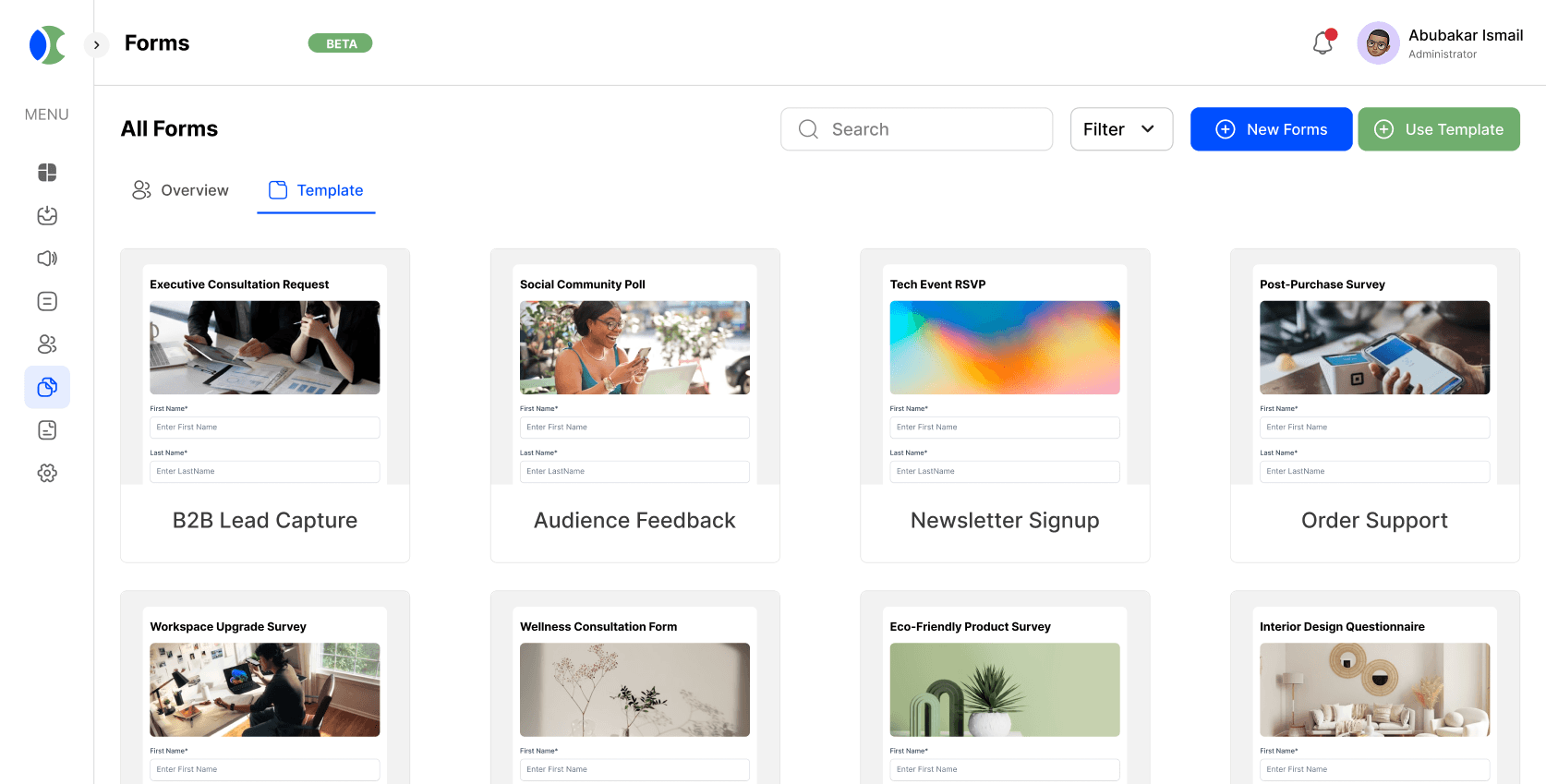Click First Name field in Interior Design Questionnaire
1546x784 pixels.
click(1374, 769)
